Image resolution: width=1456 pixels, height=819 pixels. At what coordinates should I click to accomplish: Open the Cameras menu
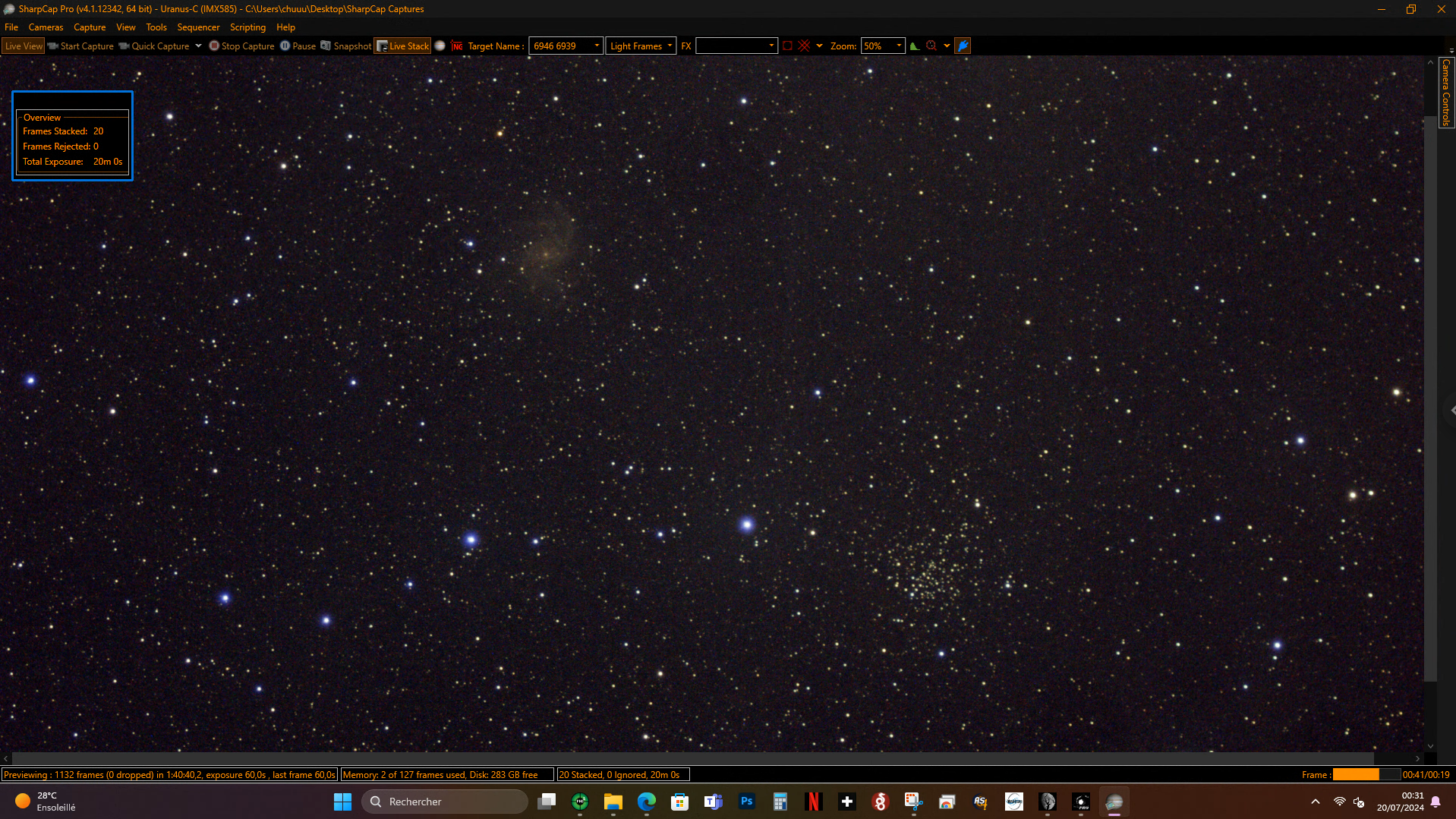46,27
